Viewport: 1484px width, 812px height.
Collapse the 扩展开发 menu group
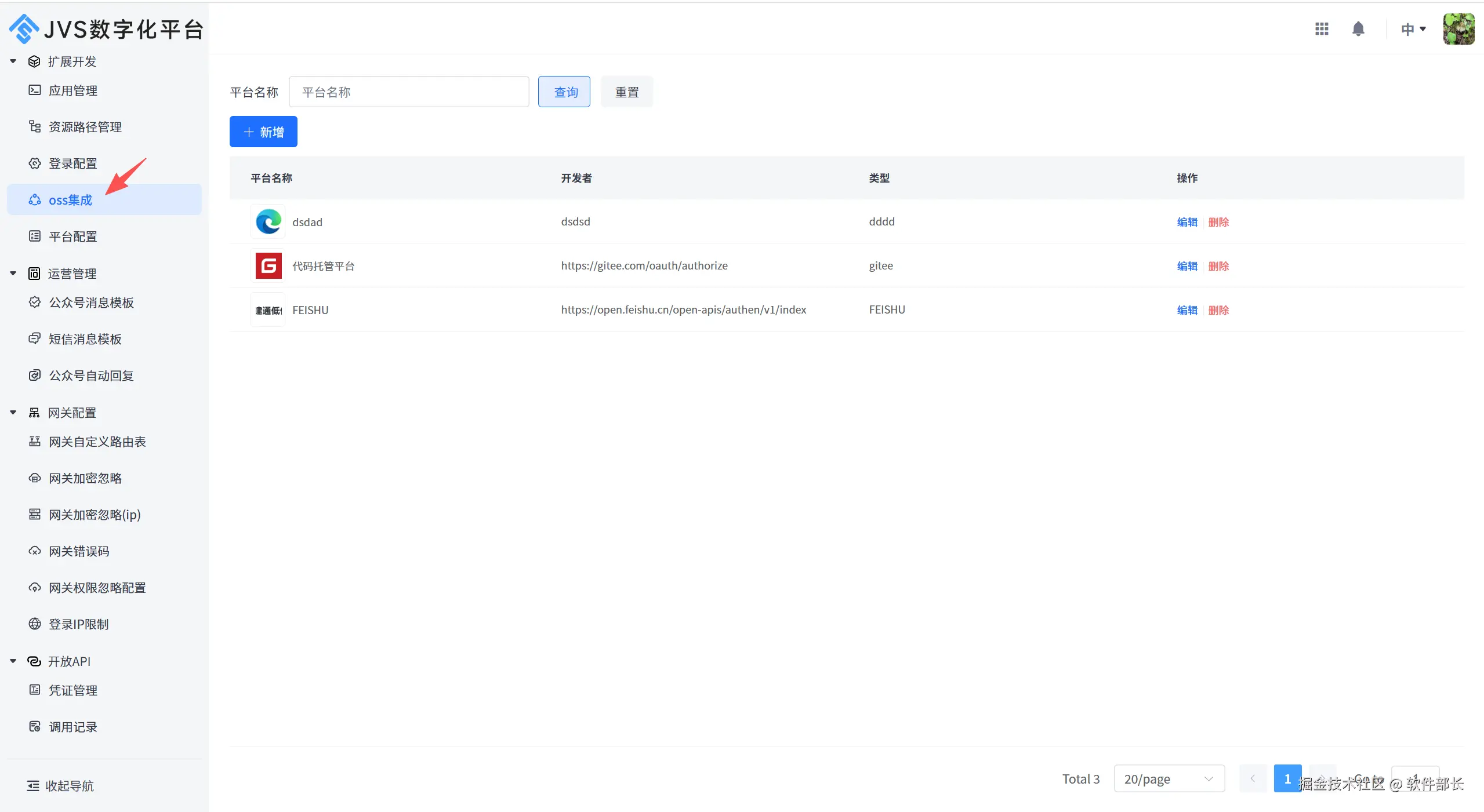pyautogui.click(x=13, y=61)
